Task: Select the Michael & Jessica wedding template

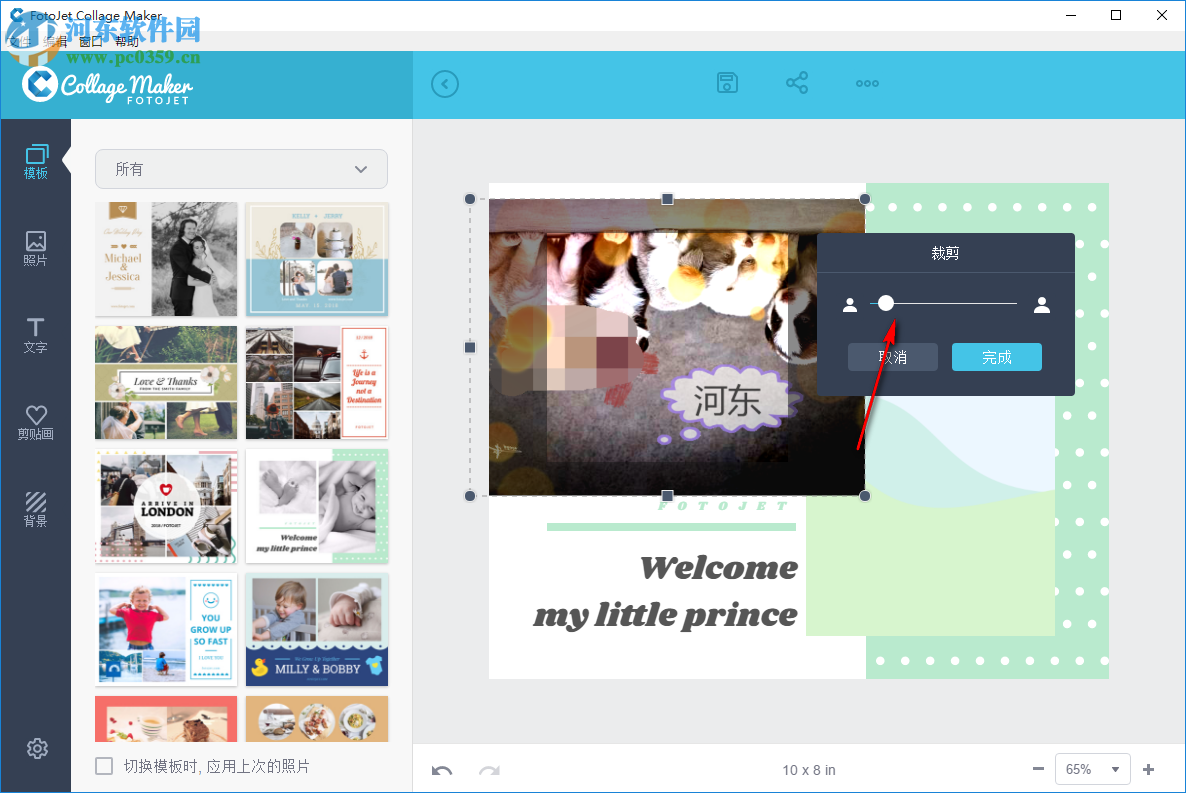Action: coord(165,258)
